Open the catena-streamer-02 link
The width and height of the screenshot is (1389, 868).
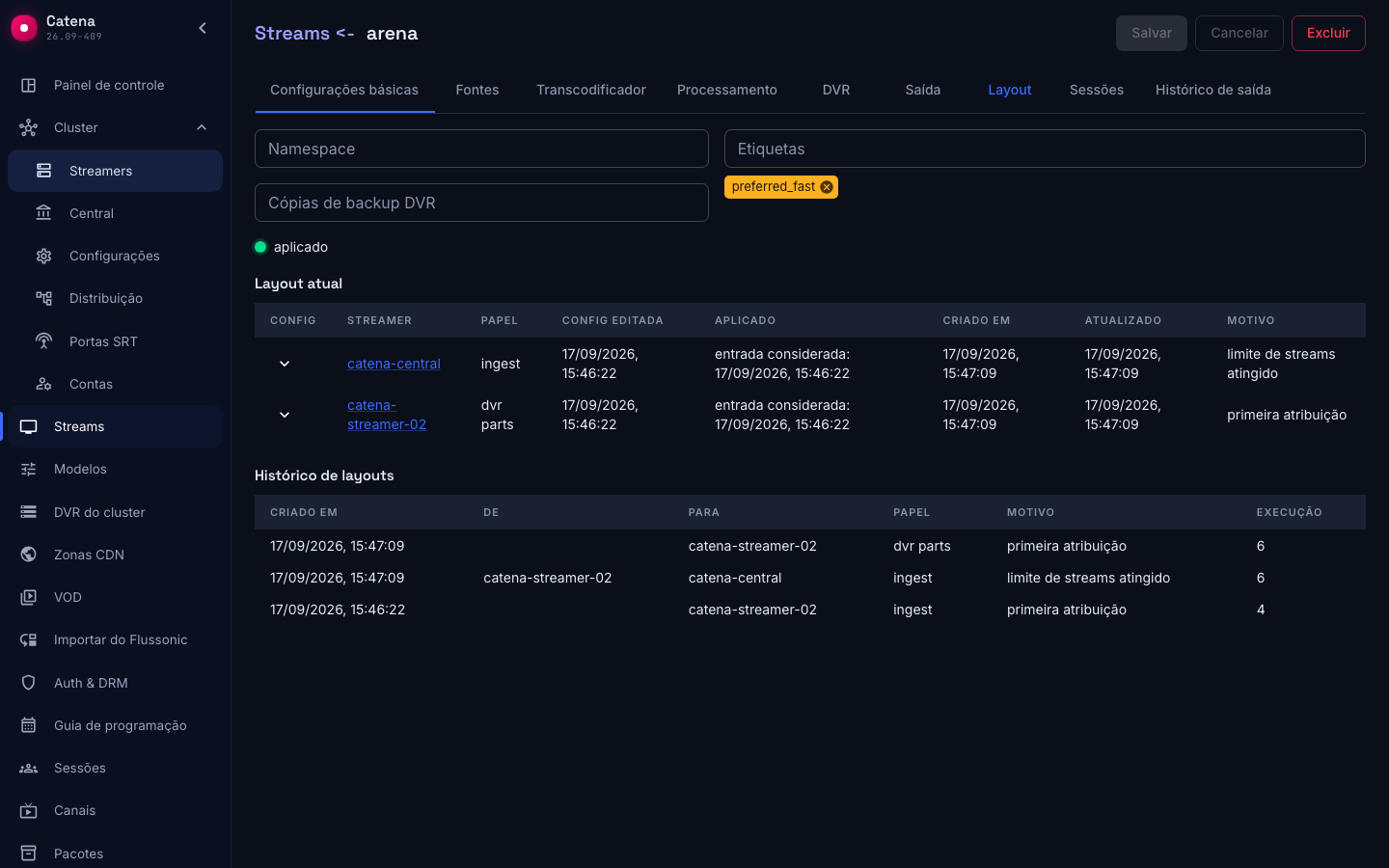pos(387,415)
